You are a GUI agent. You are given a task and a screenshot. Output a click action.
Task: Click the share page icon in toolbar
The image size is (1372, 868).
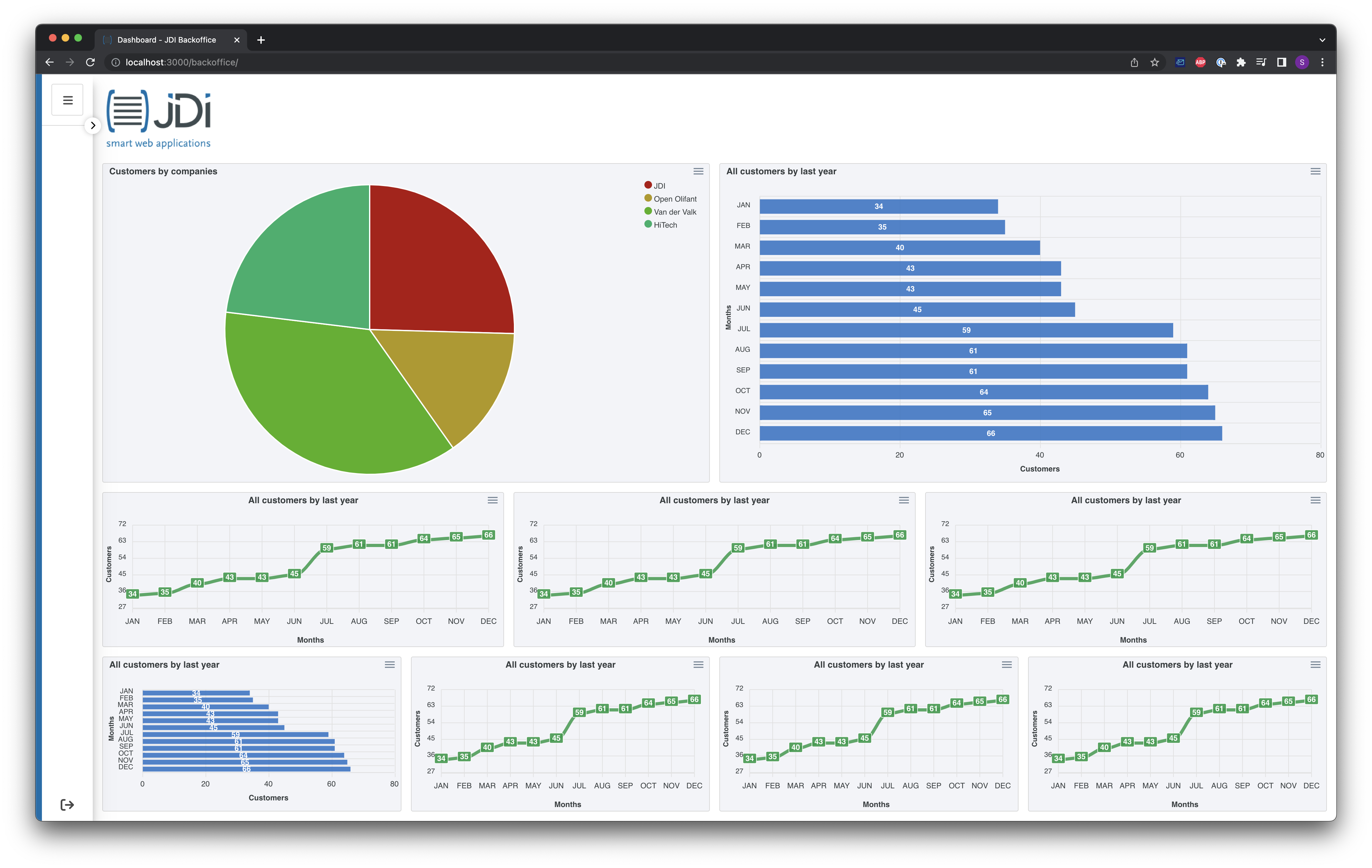click(1134, 62)
